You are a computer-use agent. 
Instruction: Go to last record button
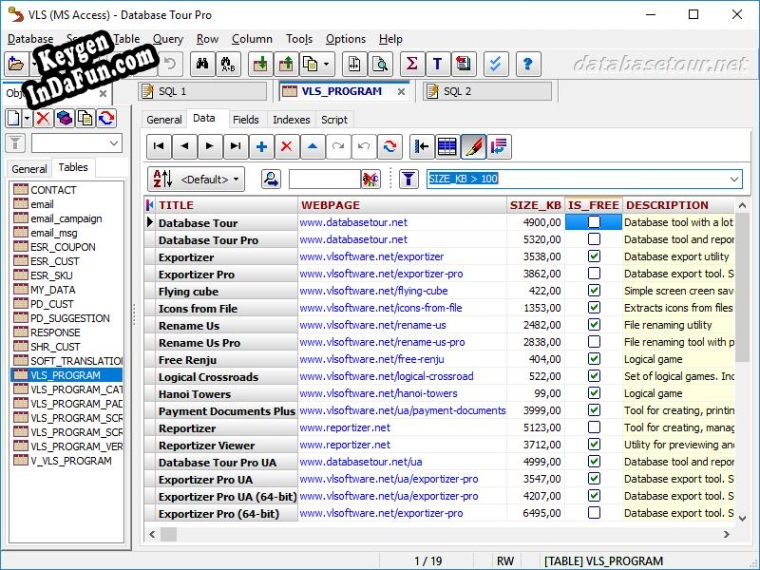coord(236,146)
